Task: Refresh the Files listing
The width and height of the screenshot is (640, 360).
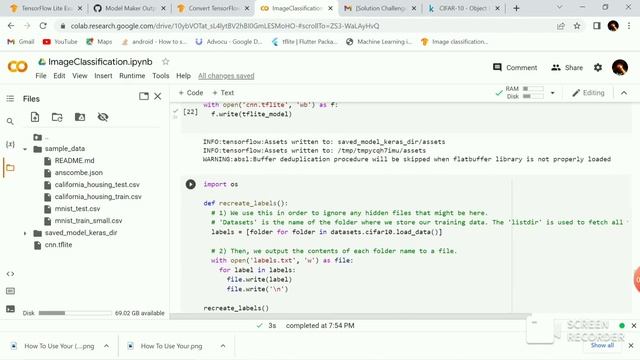Action: click(x=57, y=117)
